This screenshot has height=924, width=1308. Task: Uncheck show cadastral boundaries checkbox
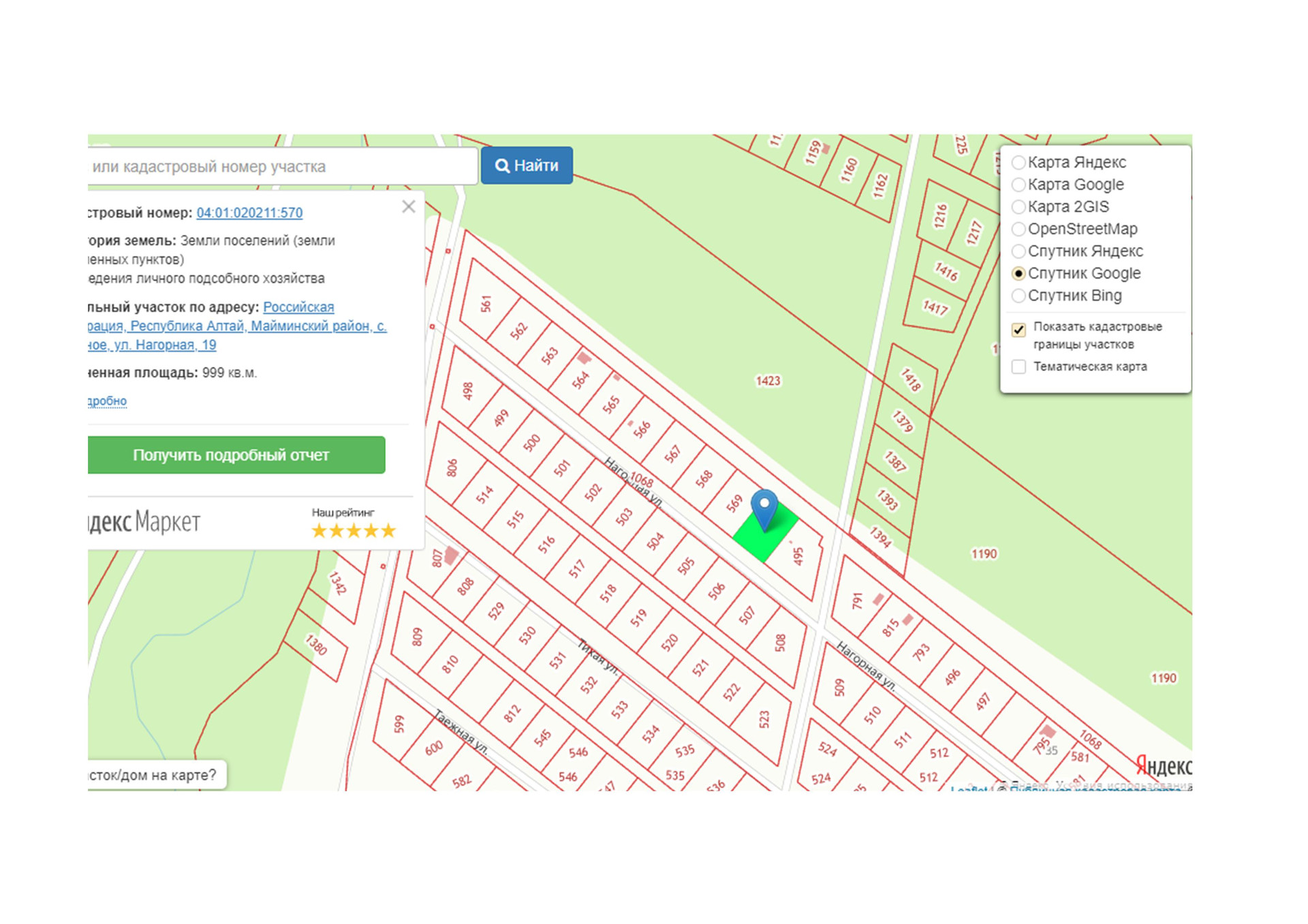(1018, 330)
